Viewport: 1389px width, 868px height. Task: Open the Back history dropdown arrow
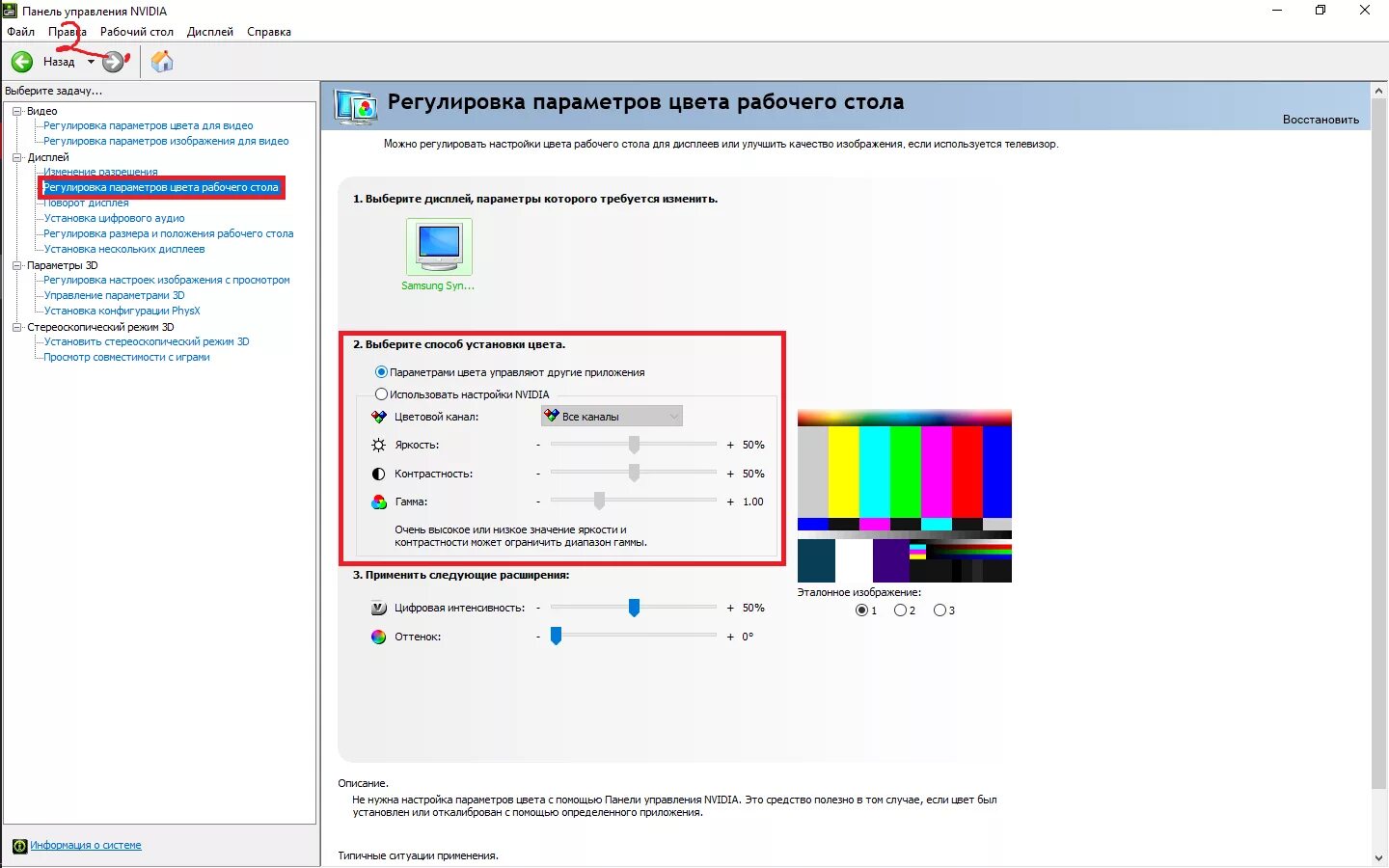coord(91,62)
